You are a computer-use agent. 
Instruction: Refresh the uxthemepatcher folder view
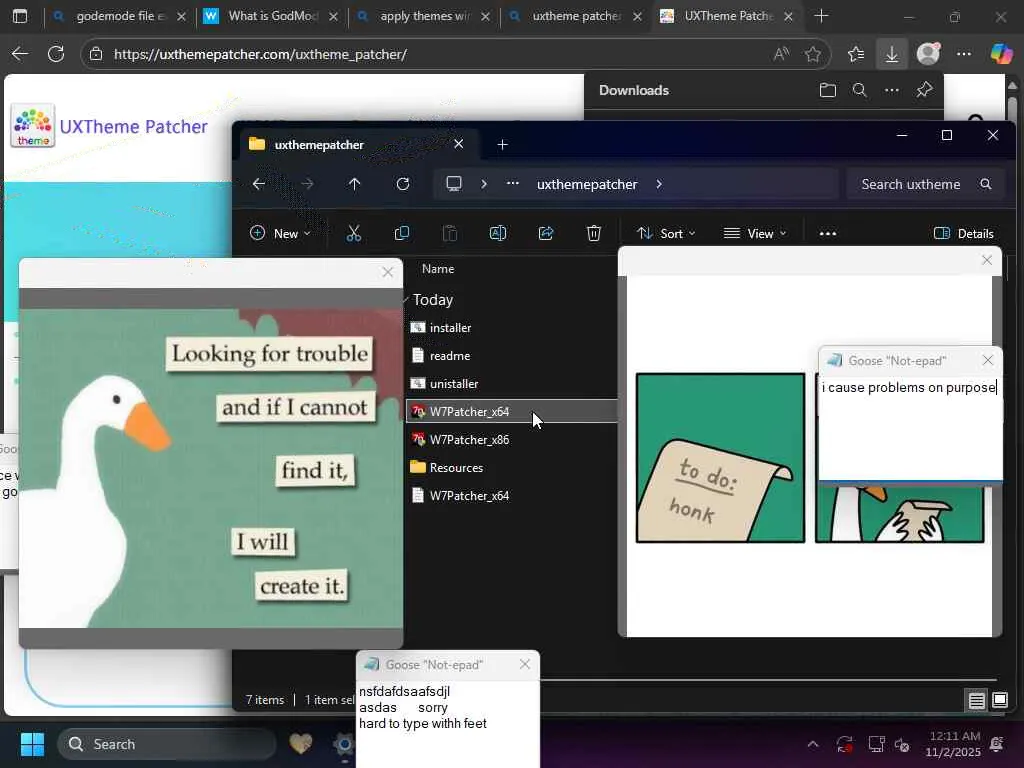tap(403, 184)
